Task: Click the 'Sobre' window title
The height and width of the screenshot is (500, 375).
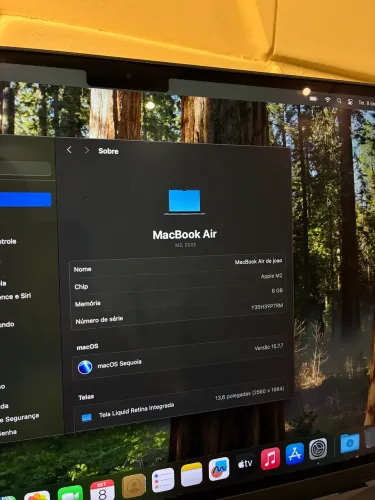Action: [108, 151]
